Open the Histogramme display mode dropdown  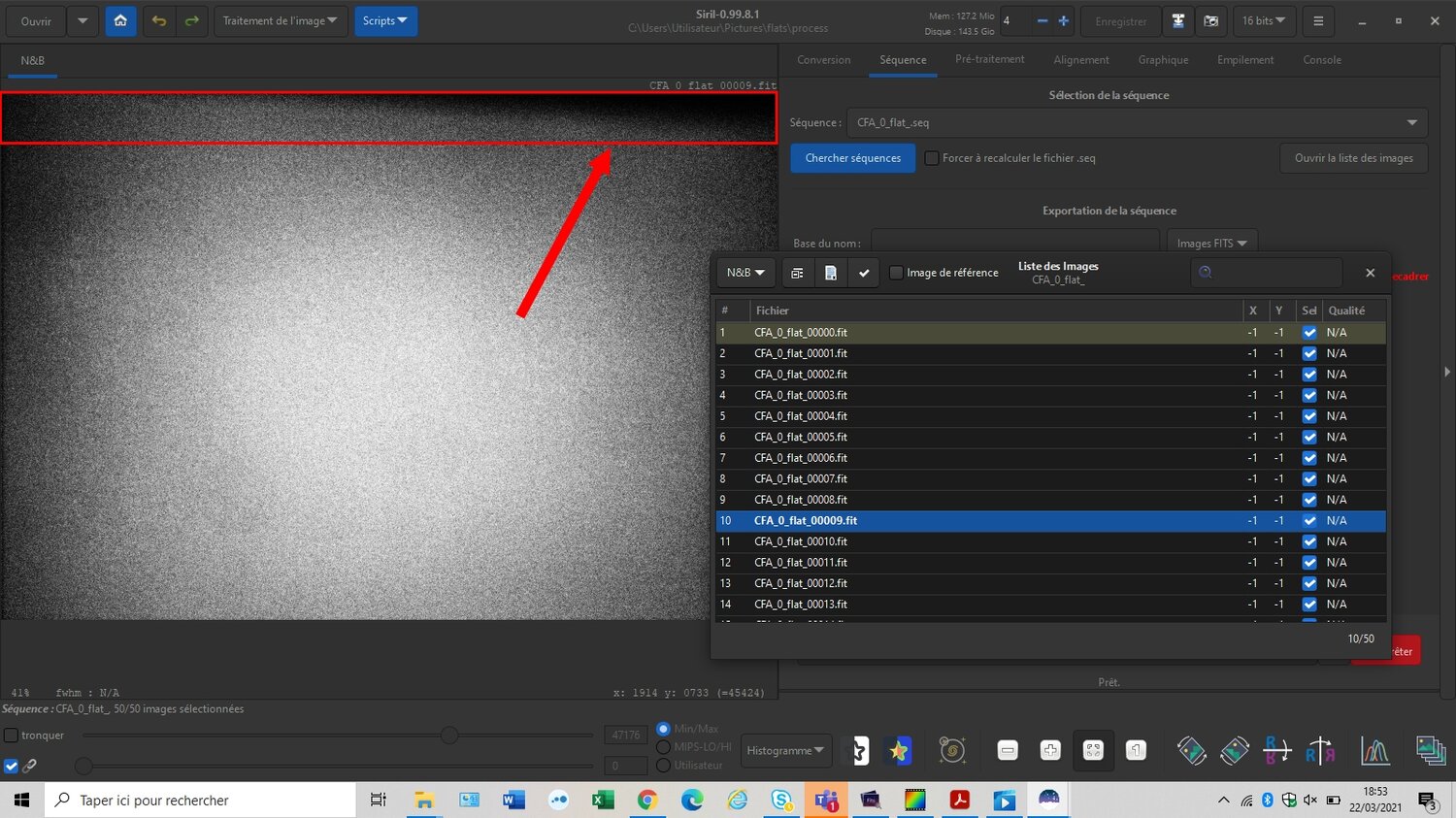pos(785,750)
